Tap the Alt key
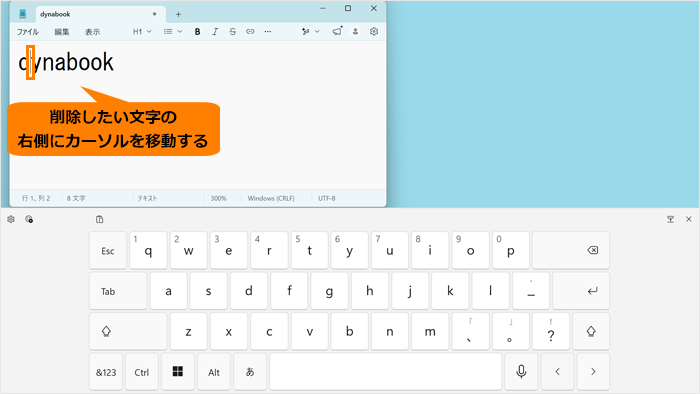The image size is (700, 394). tap(214, 372)
